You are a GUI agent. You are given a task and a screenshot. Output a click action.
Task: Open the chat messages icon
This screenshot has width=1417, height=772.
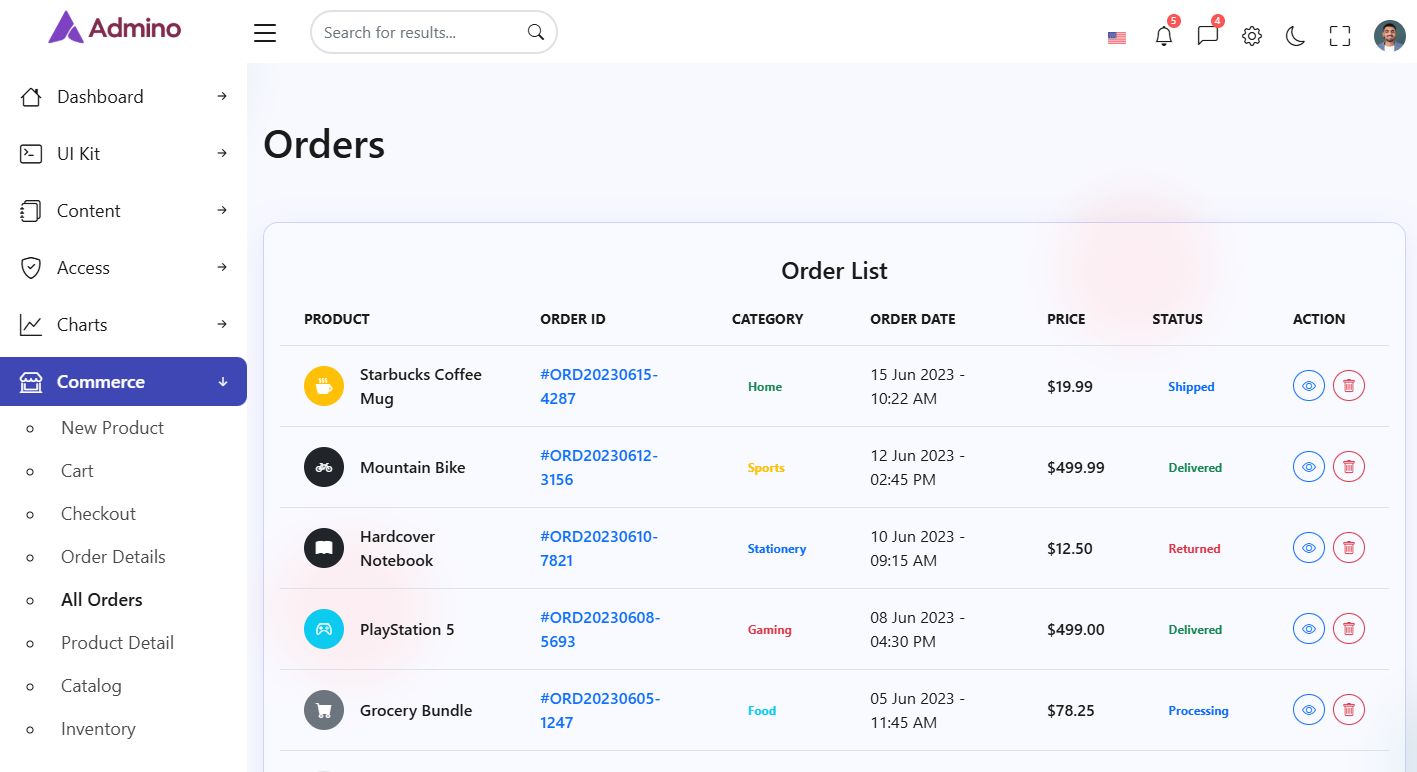(x=1207, y=37)
